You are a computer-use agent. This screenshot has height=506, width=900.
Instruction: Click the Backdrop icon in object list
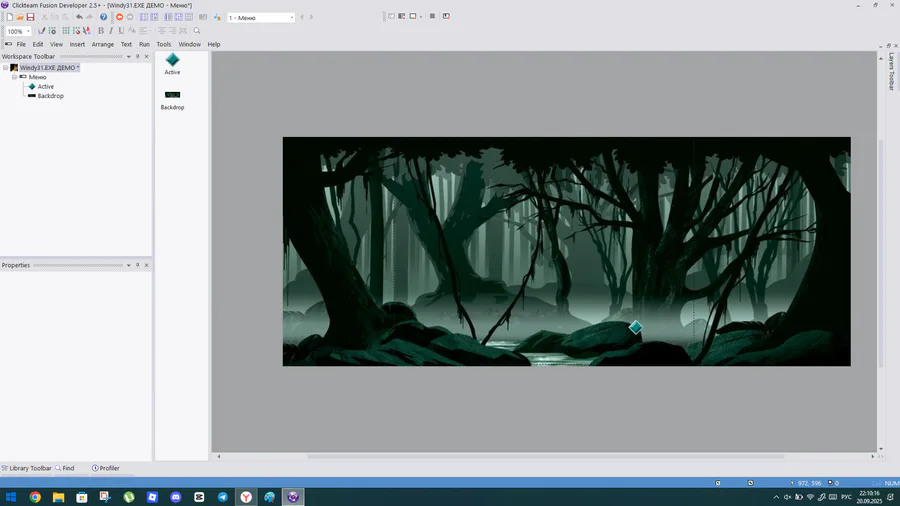coord(172,95)
